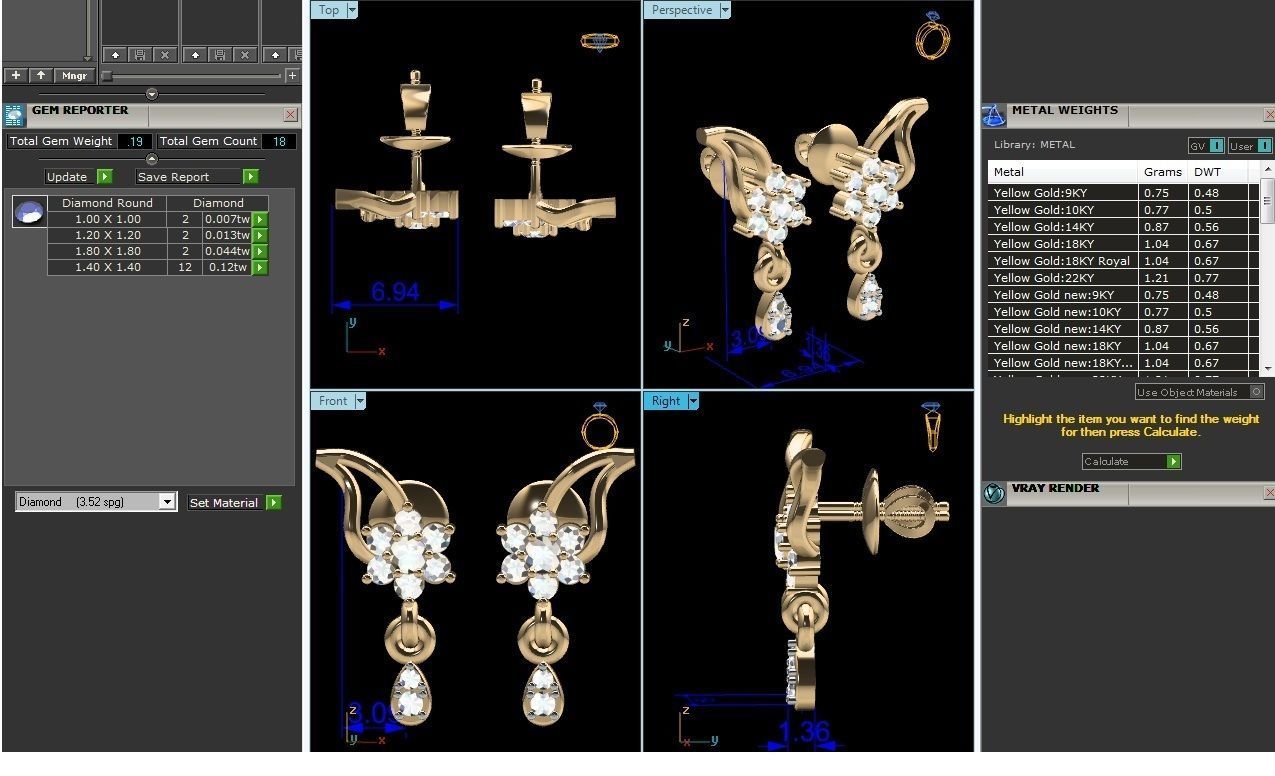
Task: Click ring icon in Right viewport corner
Action: pyautogui.click(x=931, y=427)
